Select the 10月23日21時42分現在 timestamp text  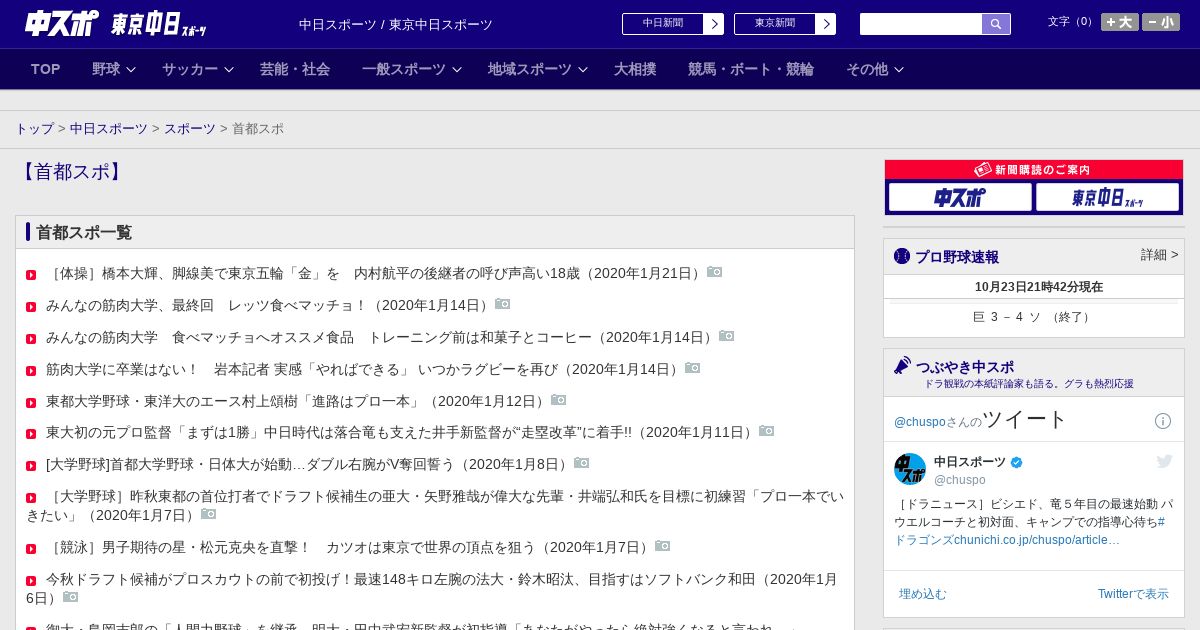1039,287
